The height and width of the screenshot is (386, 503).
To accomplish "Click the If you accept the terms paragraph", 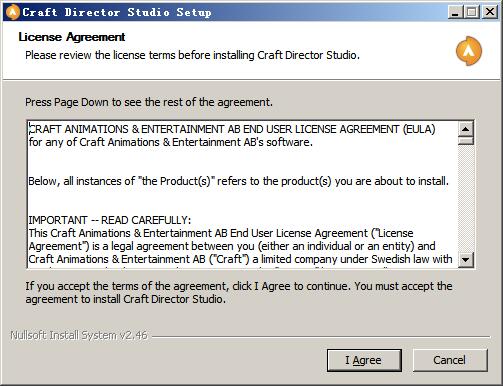I will tap(239, 292).
